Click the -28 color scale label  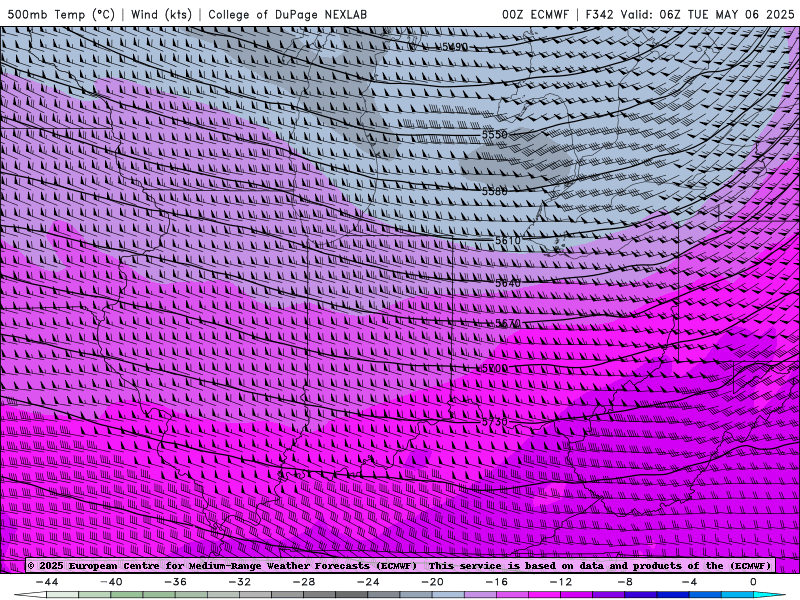pos(304,582)
